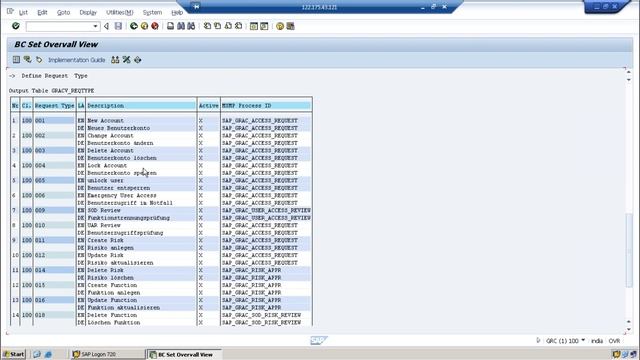Click the red Cancel icon
The height and width of the screenshot is (360, 640).
(155, 26)
